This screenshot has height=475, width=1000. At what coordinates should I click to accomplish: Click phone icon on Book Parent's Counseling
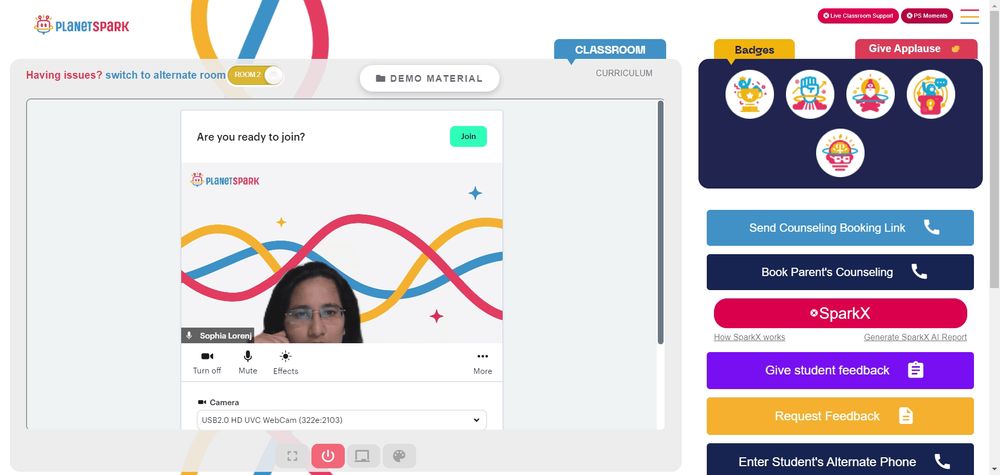click(x=919, y=272)
